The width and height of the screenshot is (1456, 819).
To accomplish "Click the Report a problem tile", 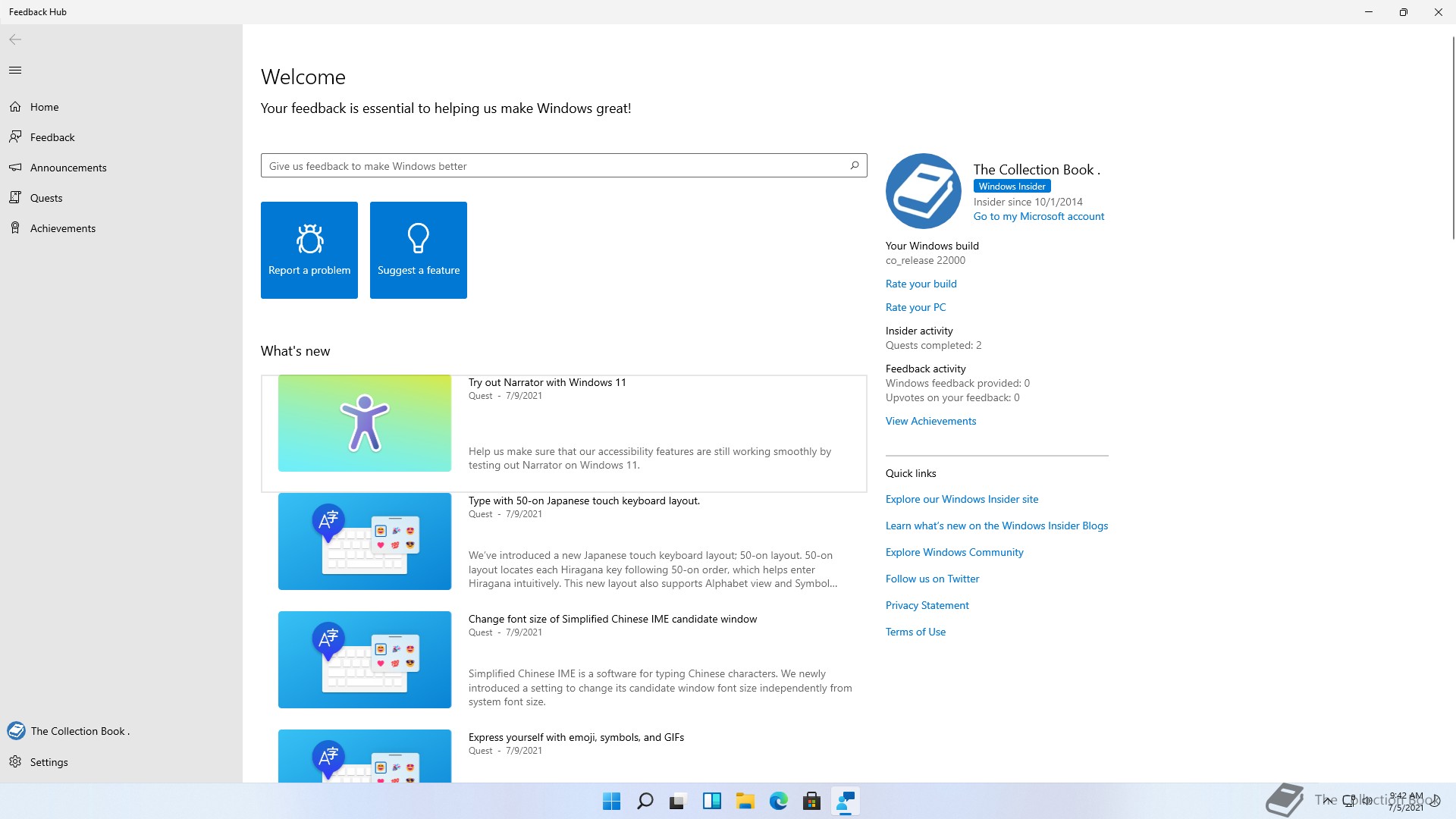I will pos(309,250).
